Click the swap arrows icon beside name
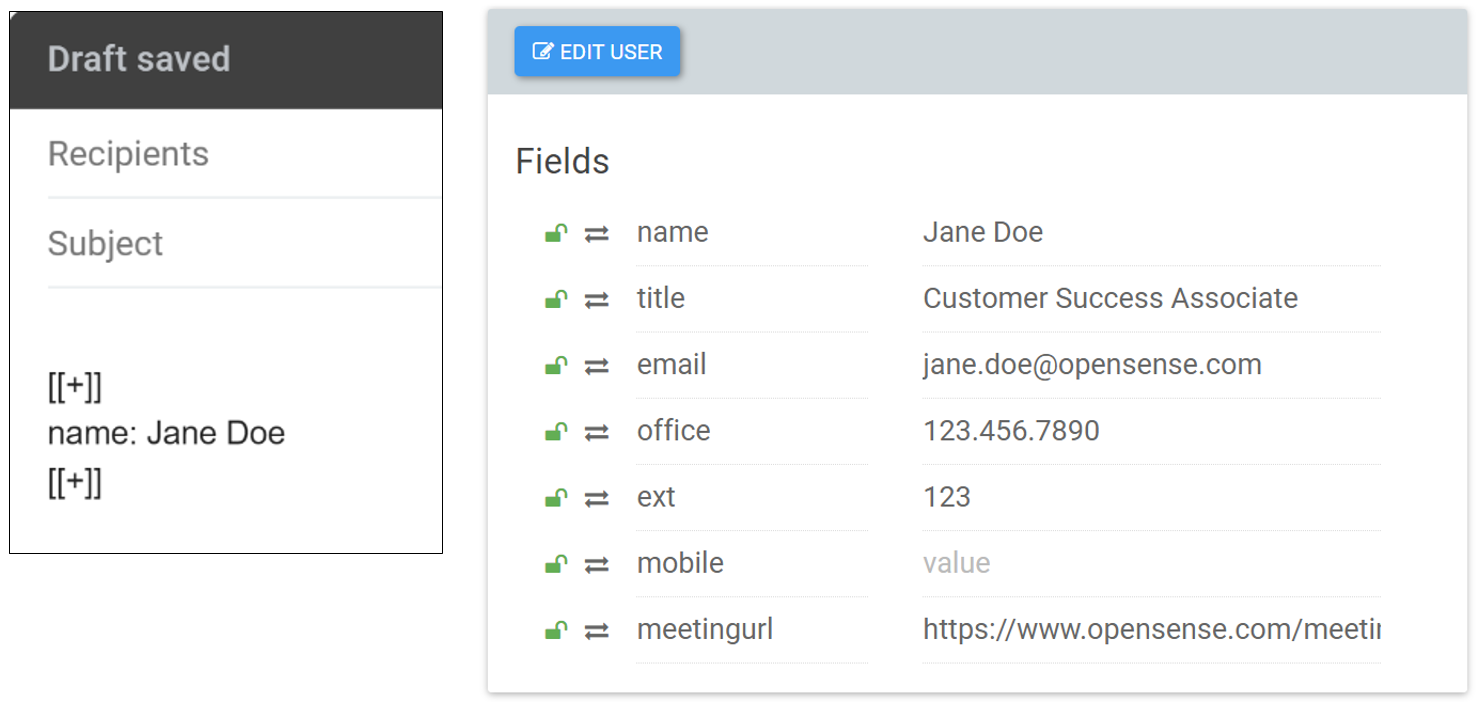This screenshot has height=707, width=1480. pos(597,234)
